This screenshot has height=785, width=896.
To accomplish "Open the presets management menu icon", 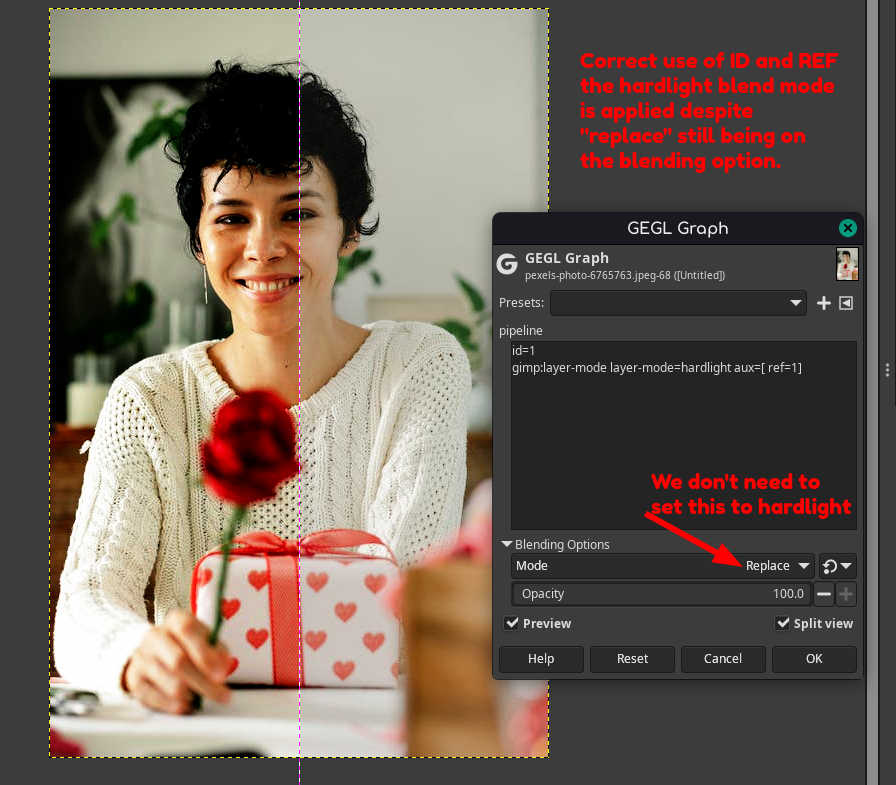I will 846,303.
